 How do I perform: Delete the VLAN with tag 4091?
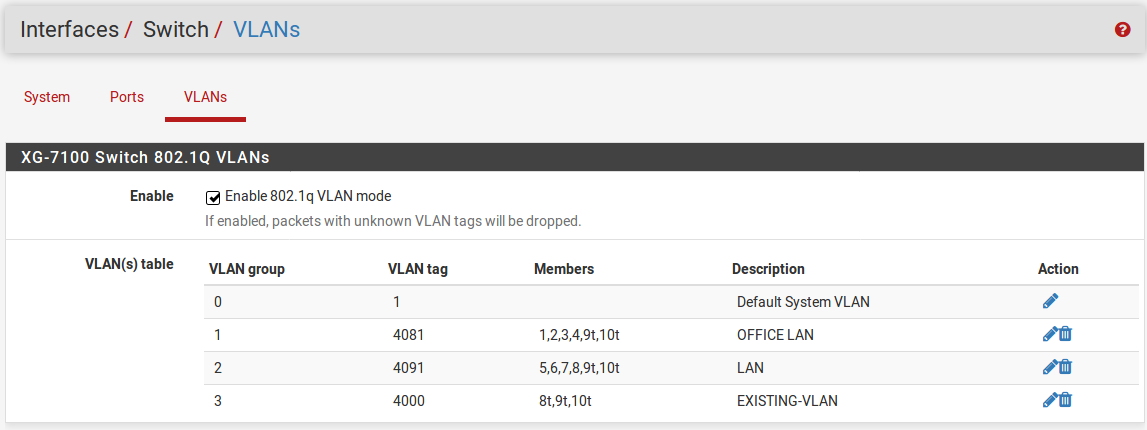pos(1065,367)
